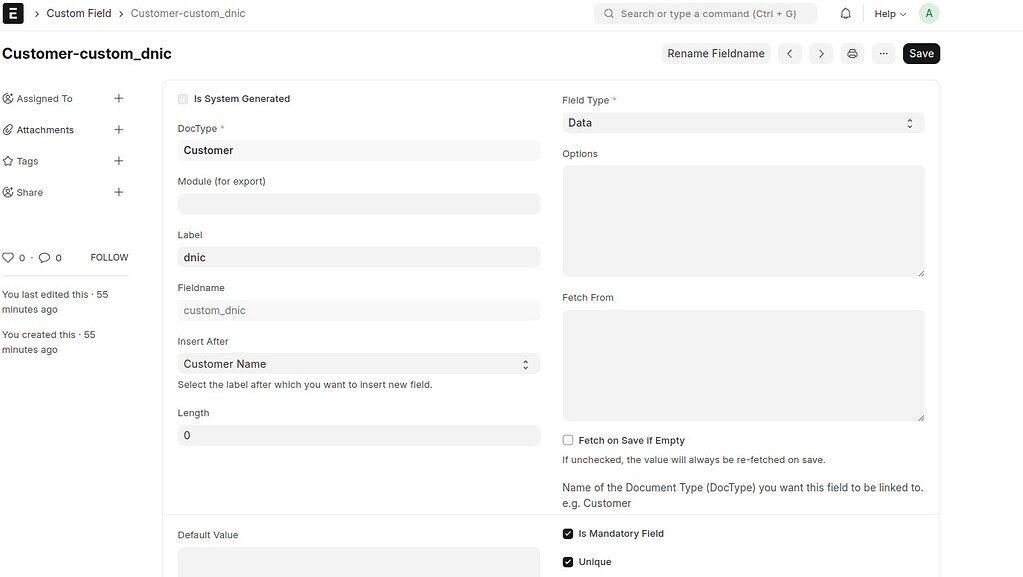Viewport: 1023px width, 577px height.
Task: Click the Default Value field
Action: coord(358,562)
